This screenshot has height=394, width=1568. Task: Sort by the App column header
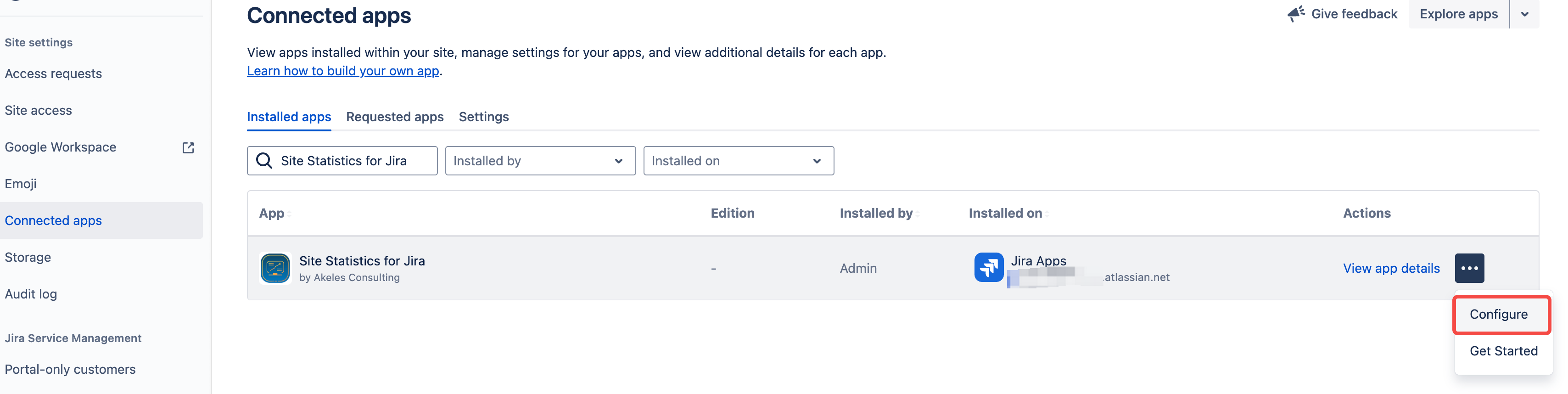pos(271,213)
